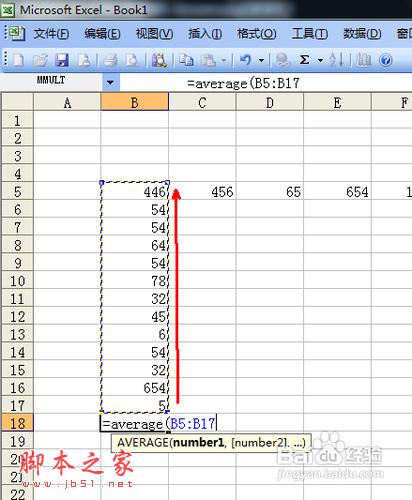This screenshot has height=500, width=412.
Task: Click cell B6 containing 54
Action: click(135, 209)
